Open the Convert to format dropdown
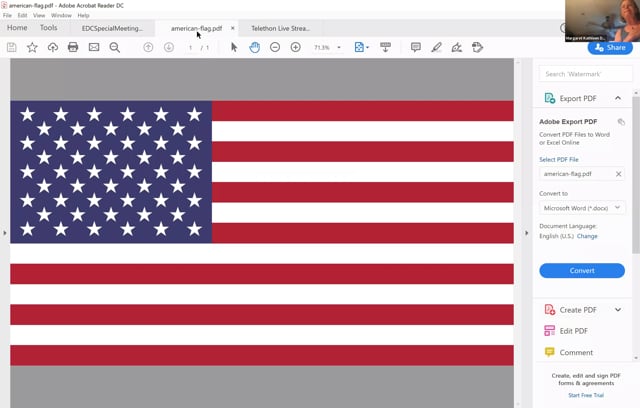Screen dimensions: 640x408 (x=582, y=208)
